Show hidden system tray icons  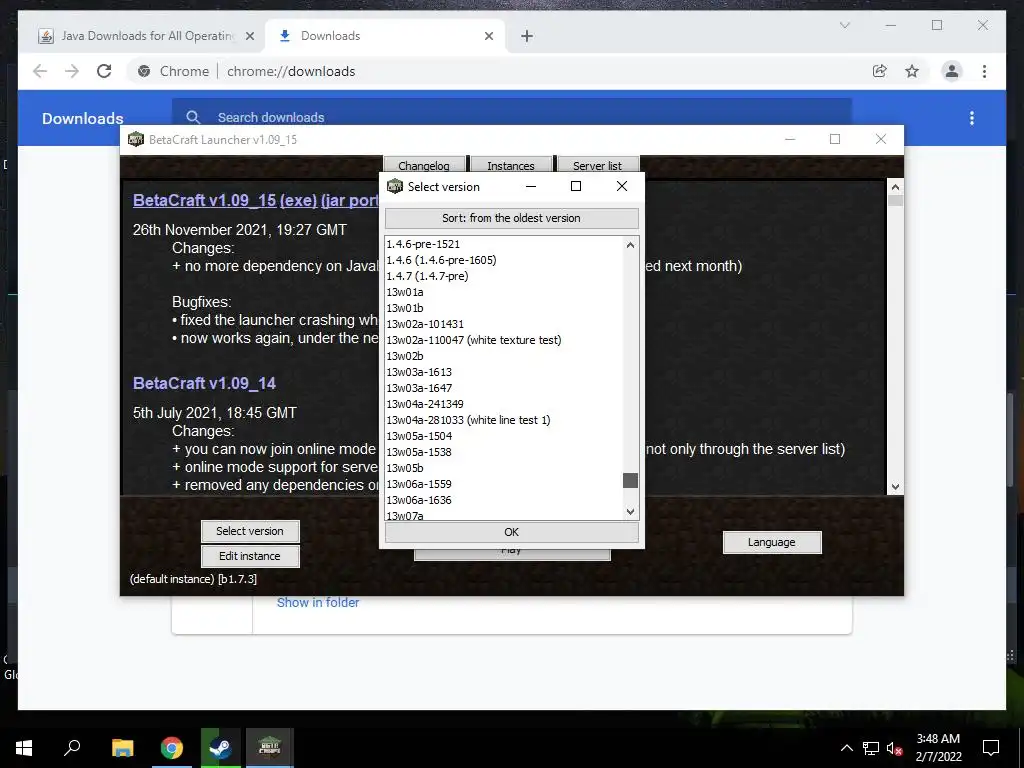click(x=846, y=748)
